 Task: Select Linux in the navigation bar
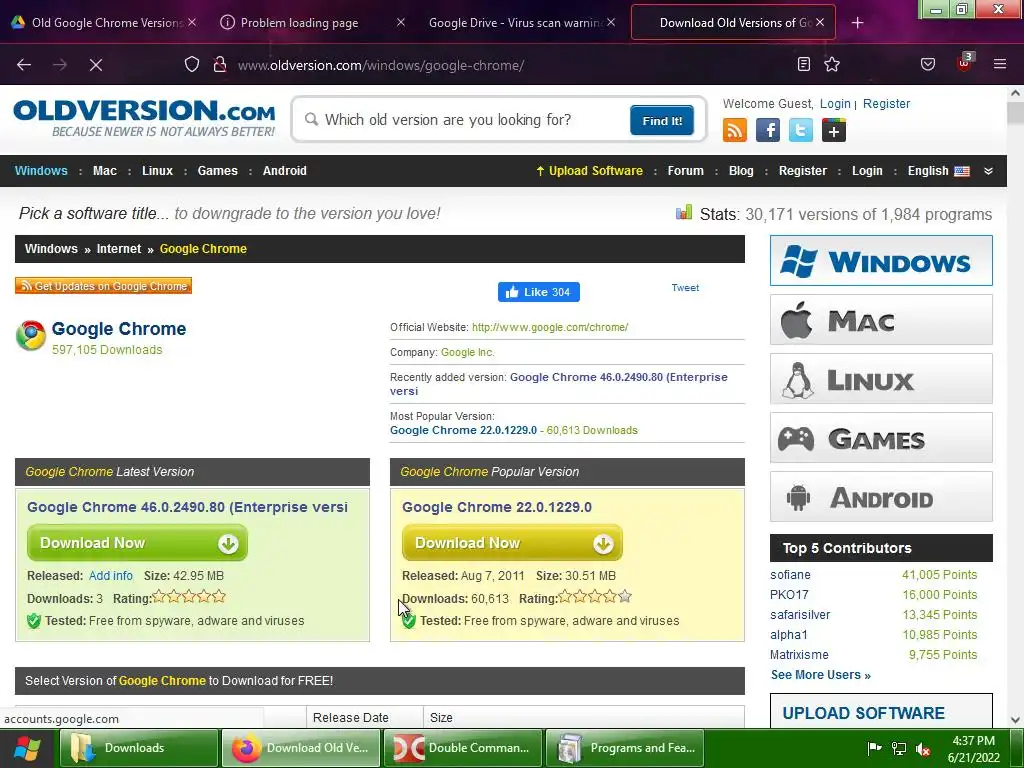point(157,171)
